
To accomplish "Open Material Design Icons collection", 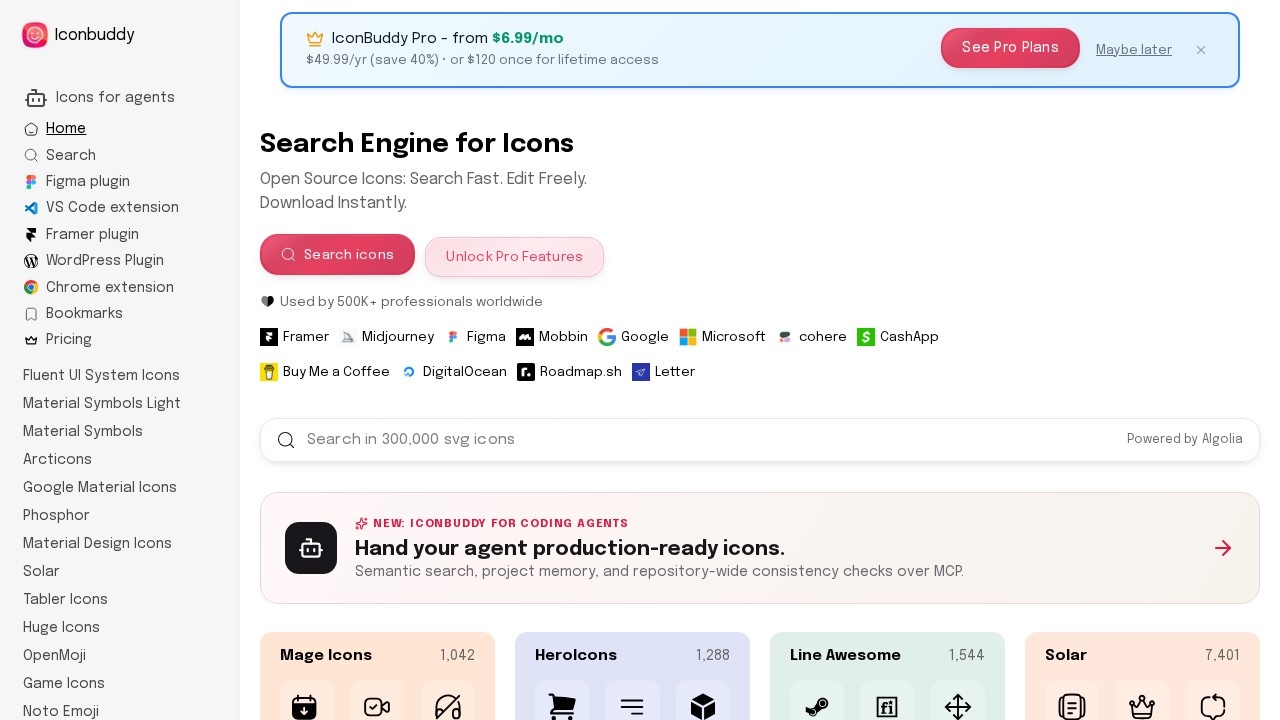I will point(97,543).
